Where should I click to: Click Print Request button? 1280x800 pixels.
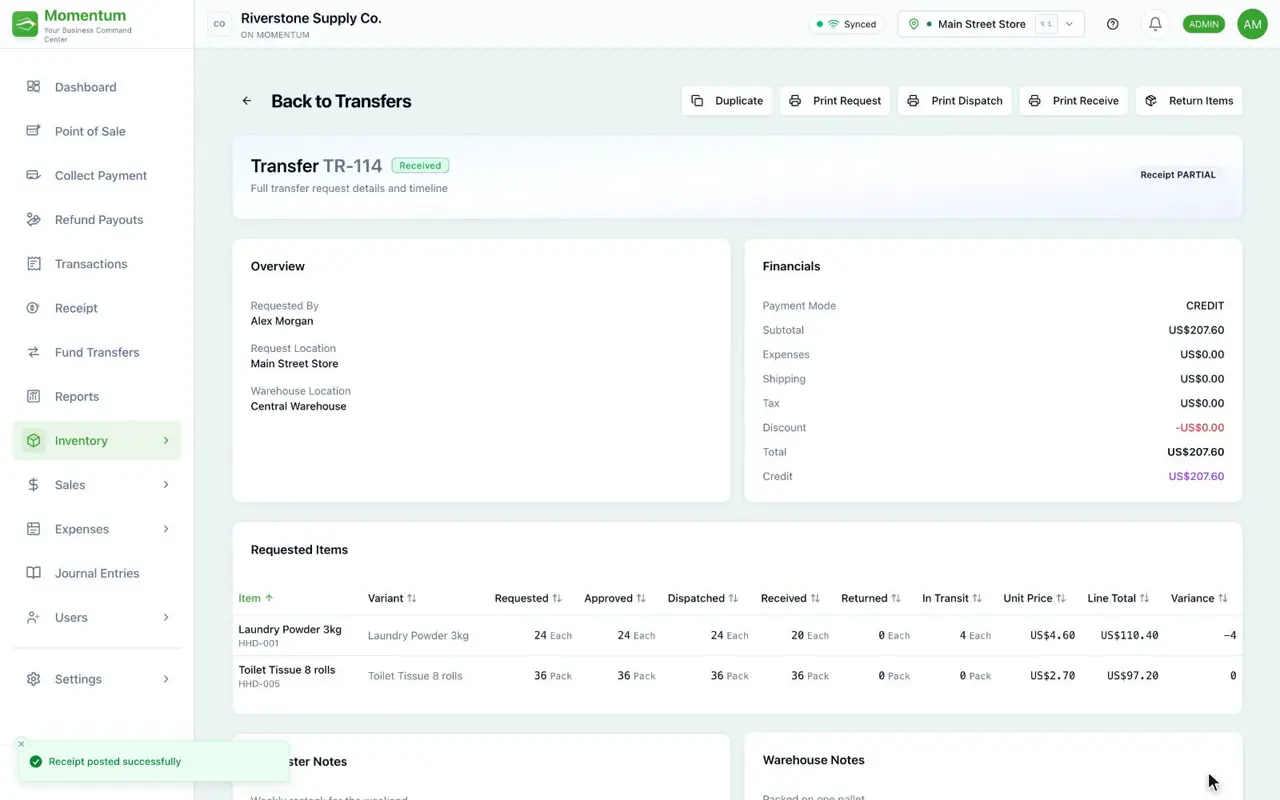(835, 101)
